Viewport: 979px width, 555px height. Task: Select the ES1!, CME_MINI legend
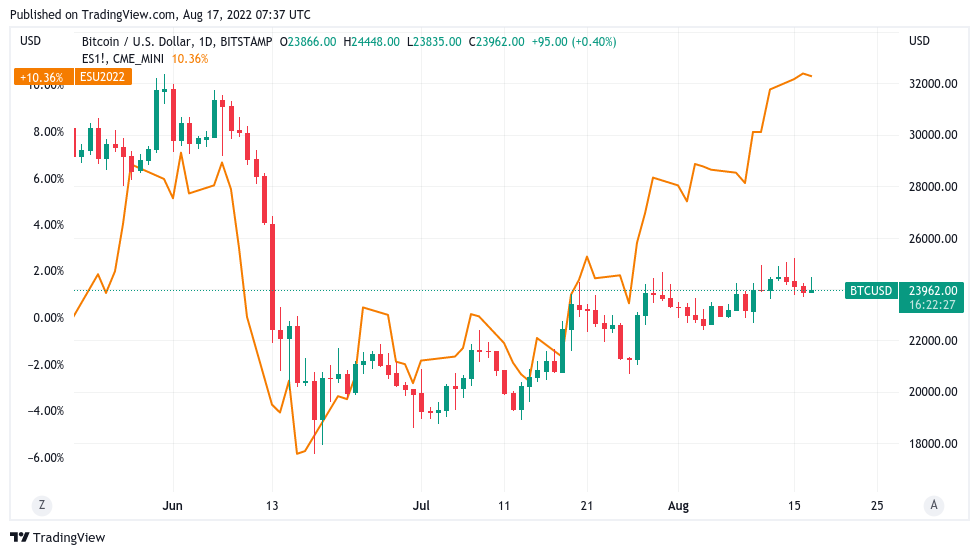click(x=122, y=59)
